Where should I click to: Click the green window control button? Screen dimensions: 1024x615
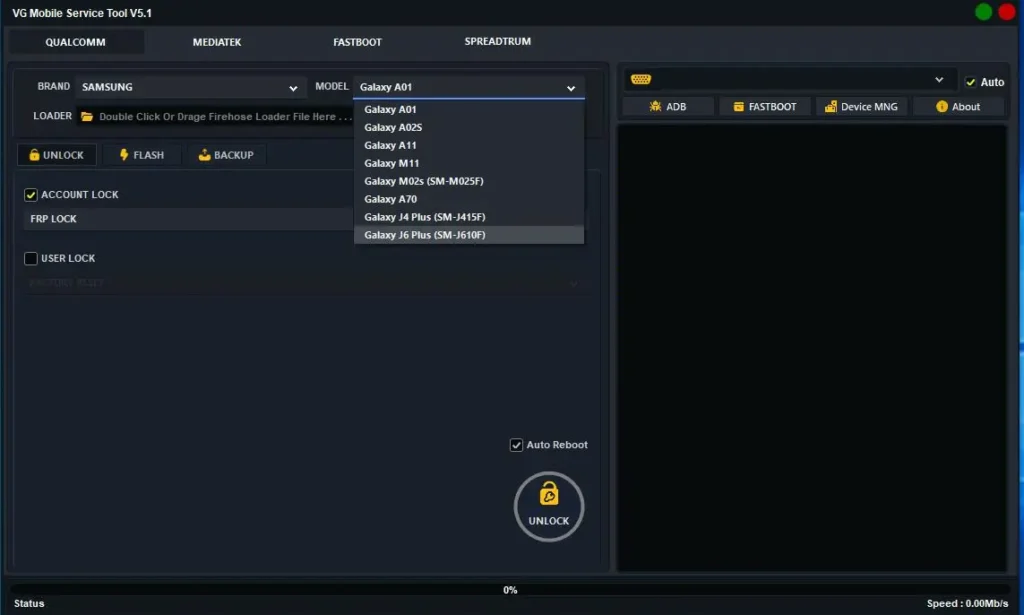tap(983, 12)
